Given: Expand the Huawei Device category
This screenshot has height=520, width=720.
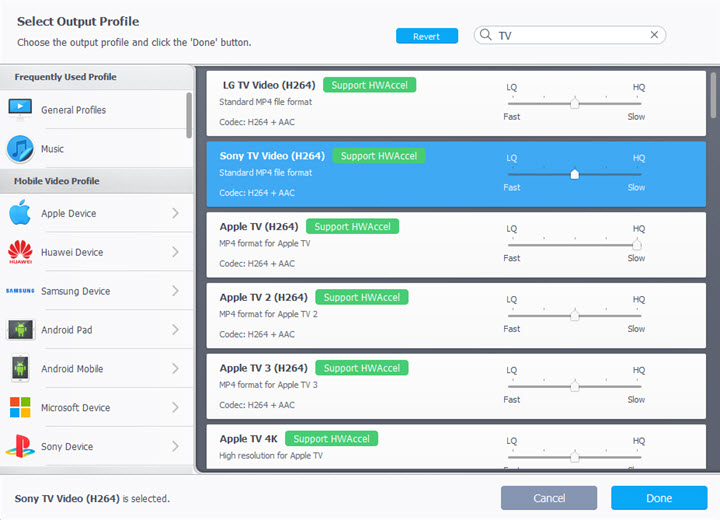Looking at the screenshot, I should 175,252.
